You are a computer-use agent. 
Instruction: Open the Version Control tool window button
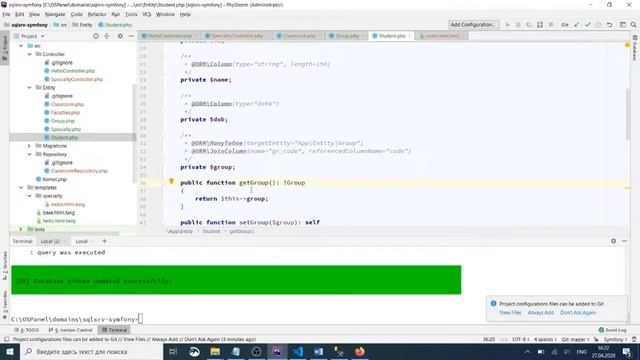tap(71, 330)
